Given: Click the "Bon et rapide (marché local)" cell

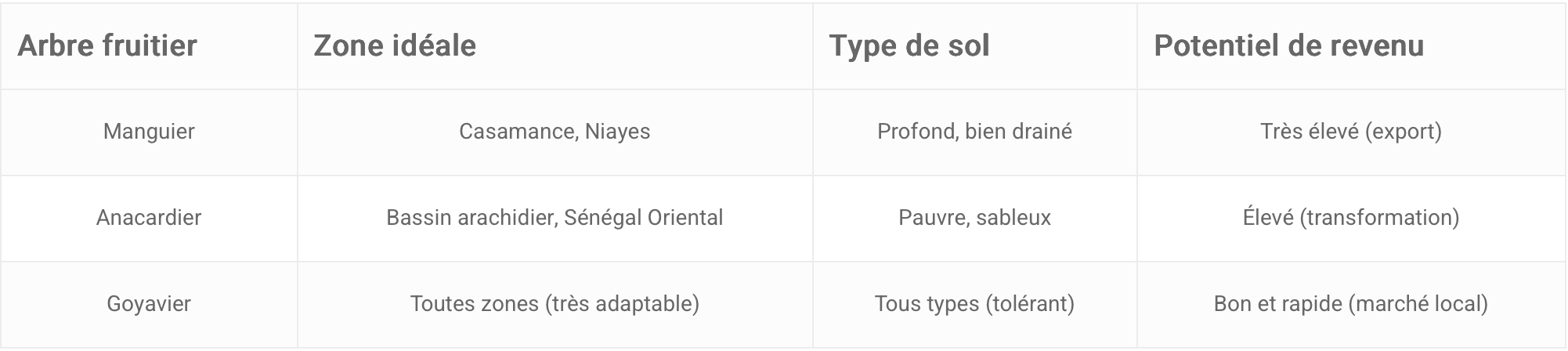Looking at the screenshot, I should coord(1351,304).
